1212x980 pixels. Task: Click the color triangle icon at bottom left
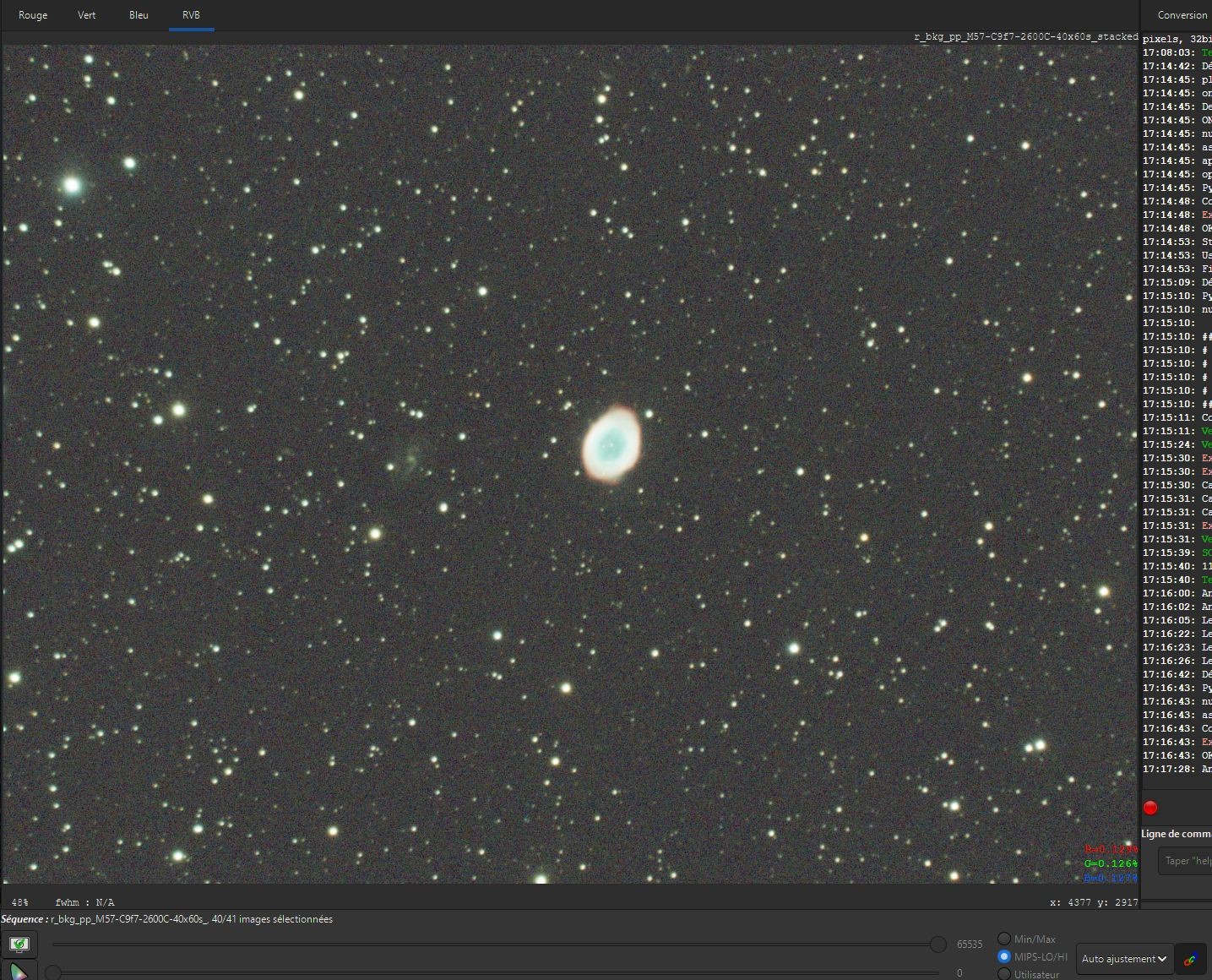(x=19, y=971)
